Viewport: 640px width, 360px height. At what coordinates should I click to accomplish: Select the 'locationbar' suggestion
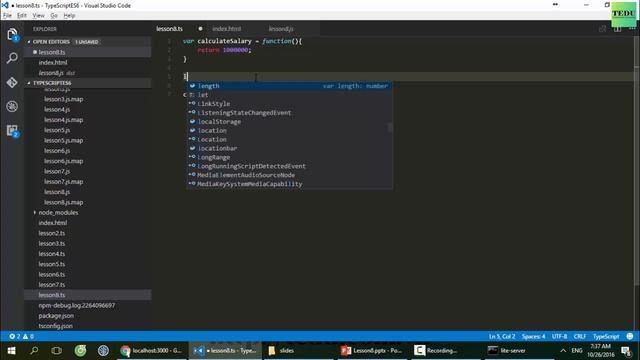click(x=289, y=149)
